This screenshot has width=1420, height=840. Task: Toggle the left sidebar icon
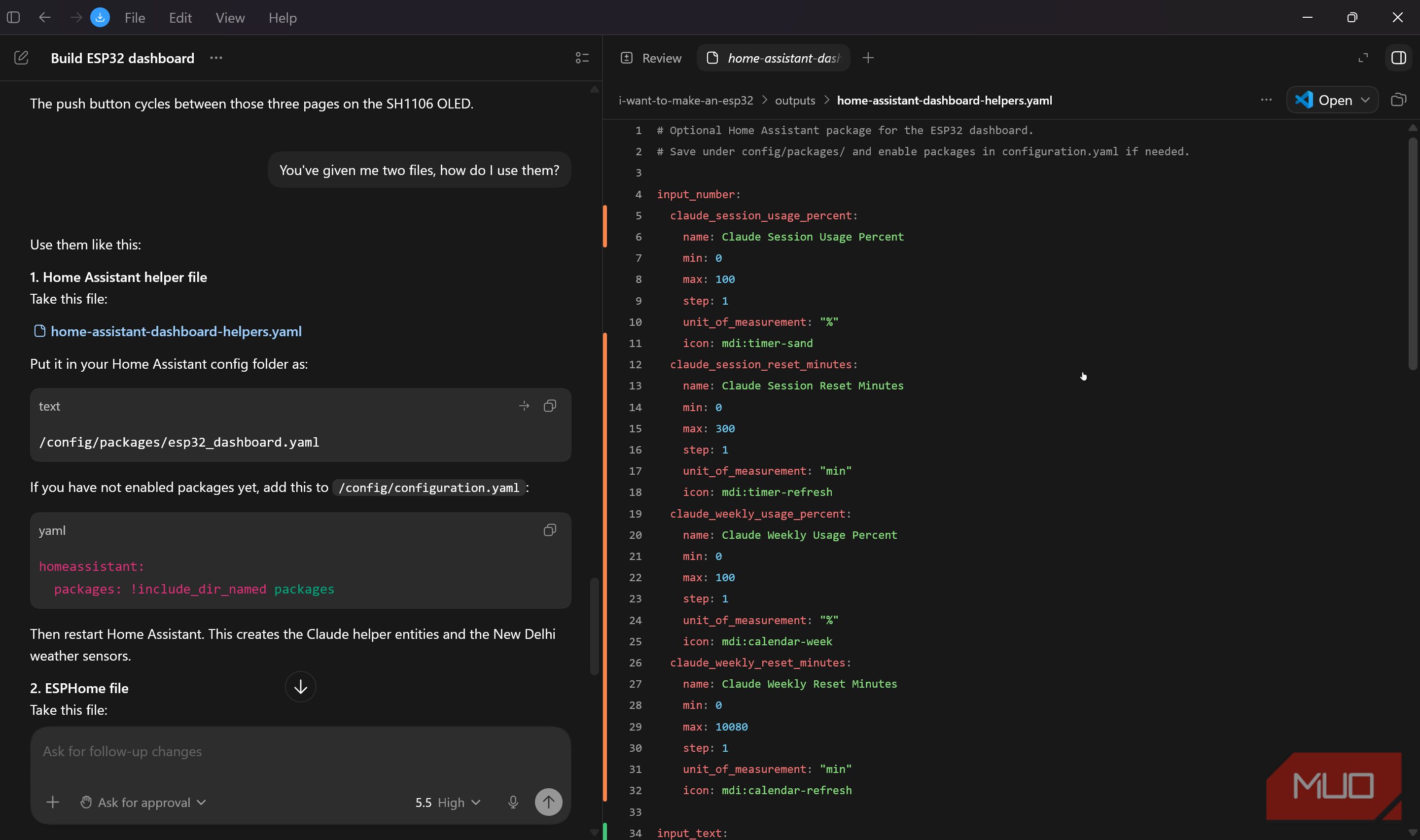(x=14, y=18)
